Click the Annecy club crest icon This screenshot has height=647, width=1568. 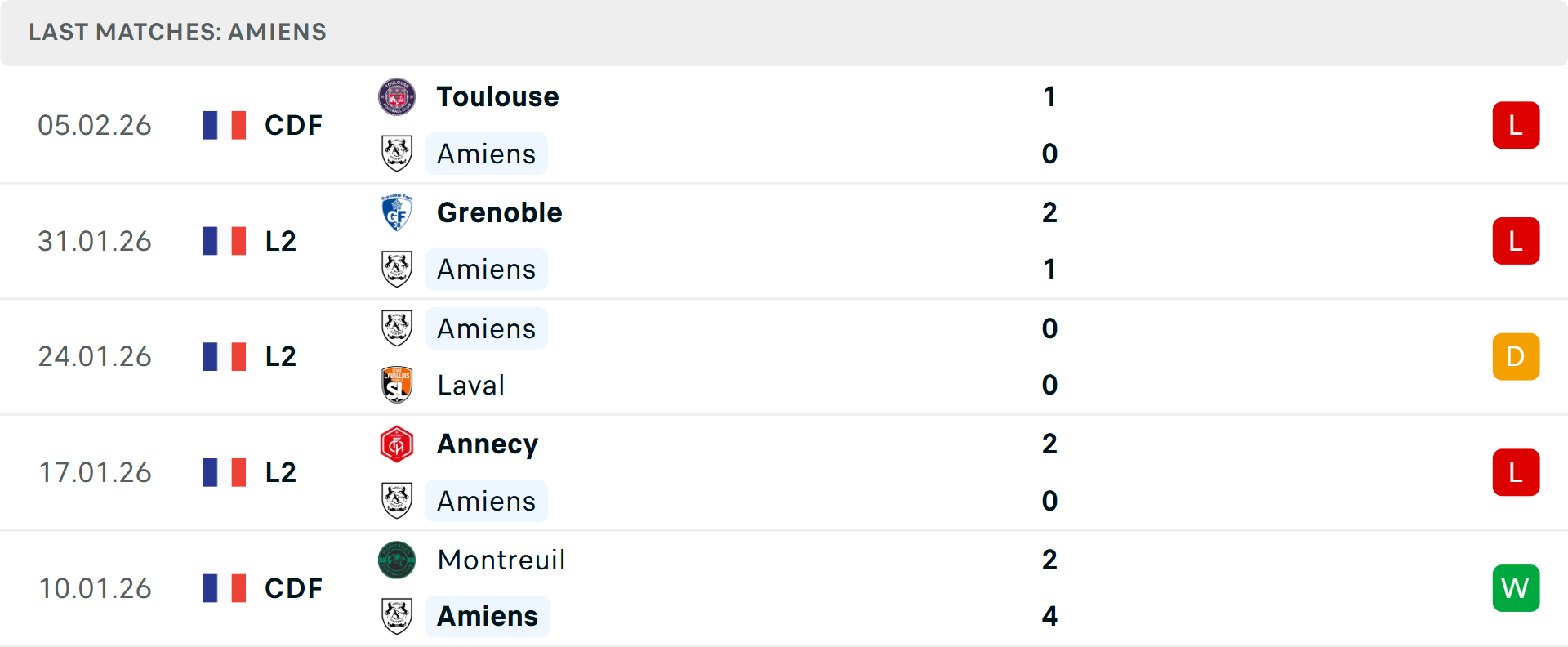[397, 444]
